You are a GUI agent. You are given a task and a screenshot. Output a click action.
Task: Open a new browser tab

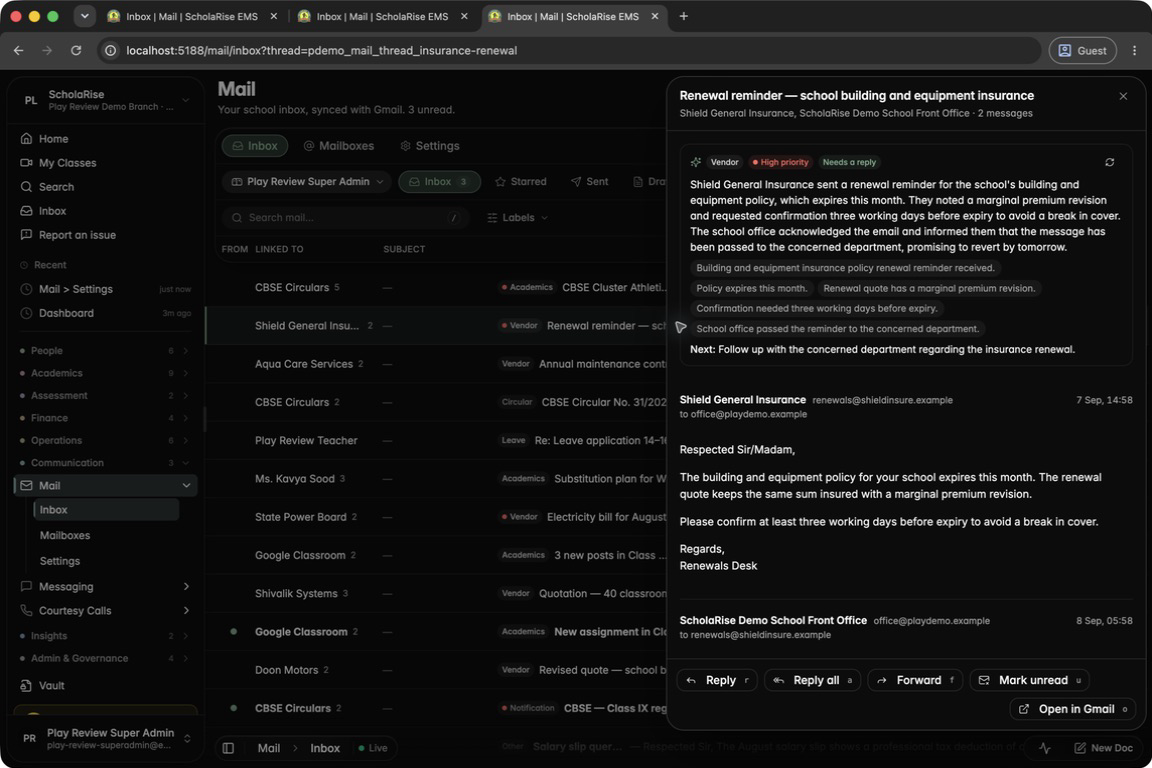[x=683, y=16]
